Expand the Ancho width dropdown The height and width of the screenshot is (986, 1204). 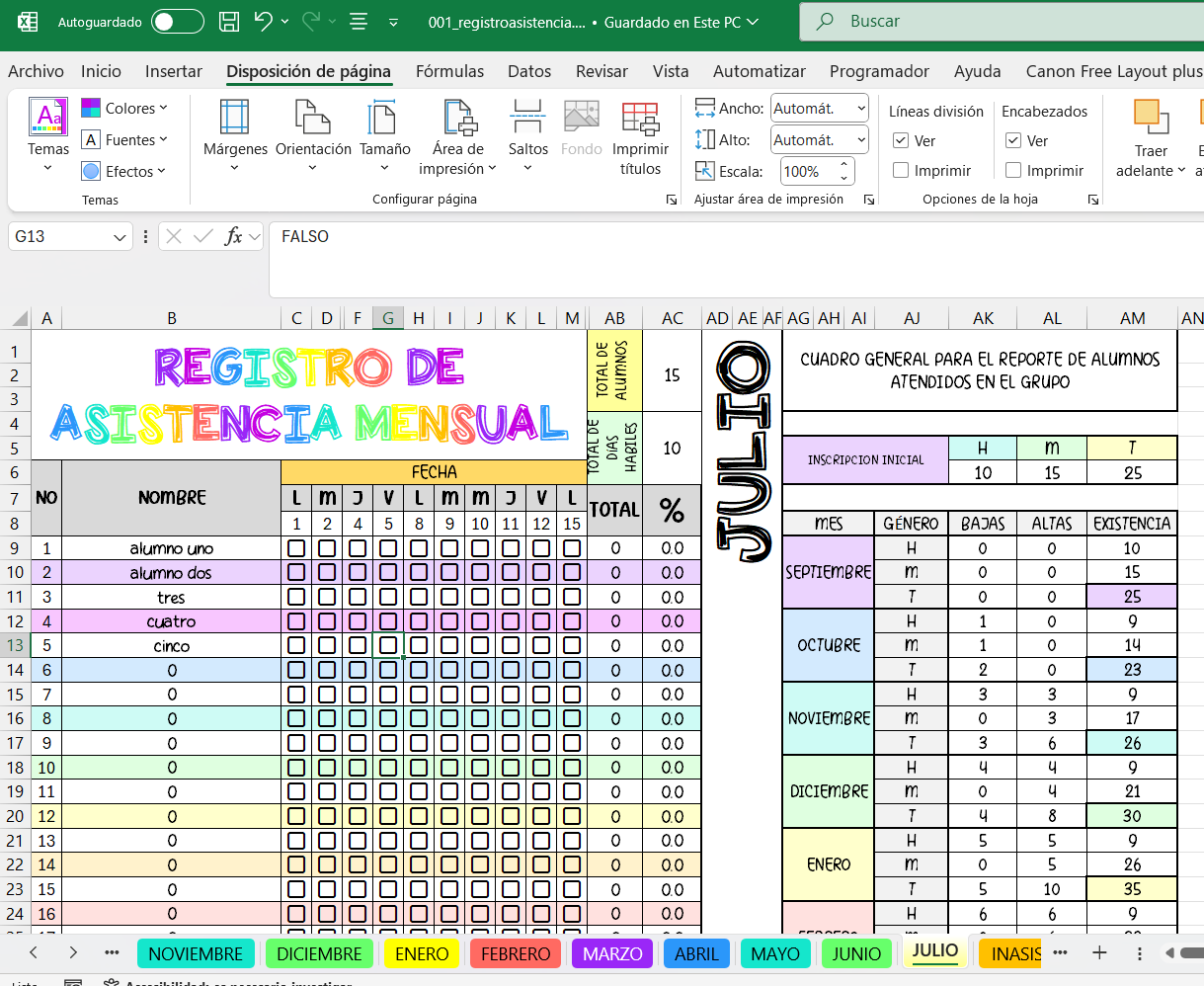point(860,109)
